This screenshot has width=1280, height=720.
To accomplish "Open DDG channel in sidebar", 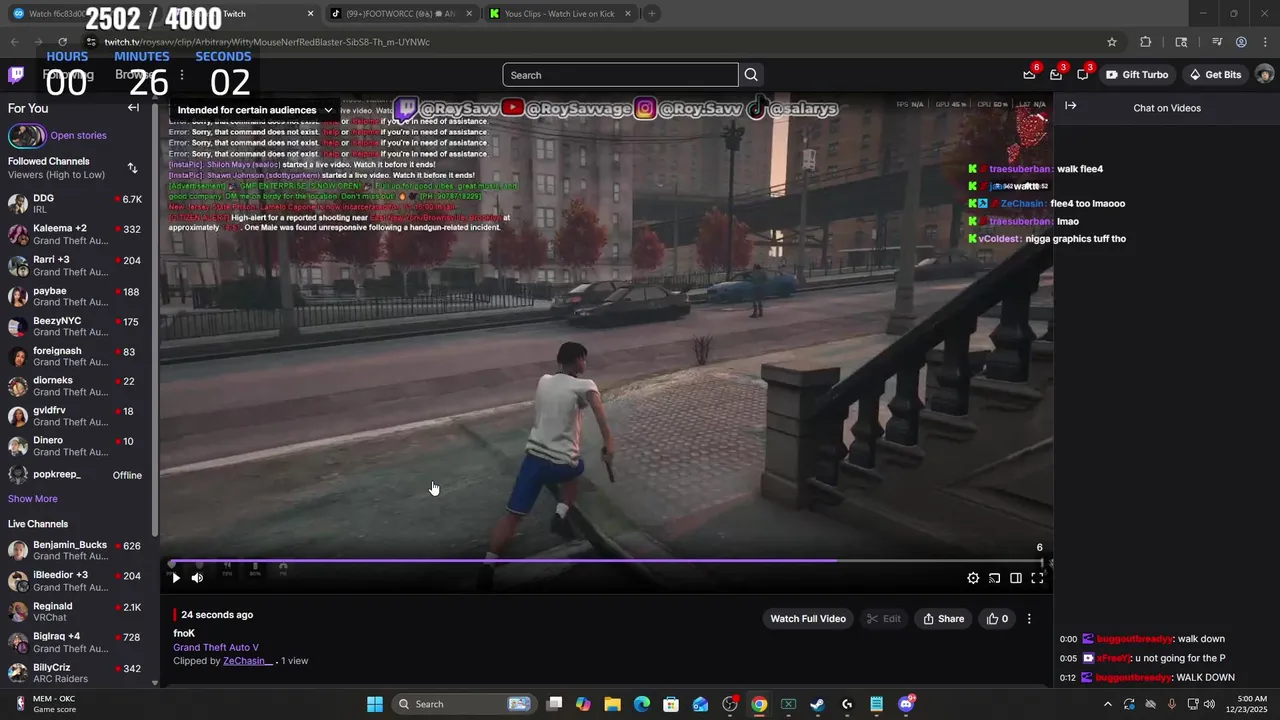I will pos(76,204).
